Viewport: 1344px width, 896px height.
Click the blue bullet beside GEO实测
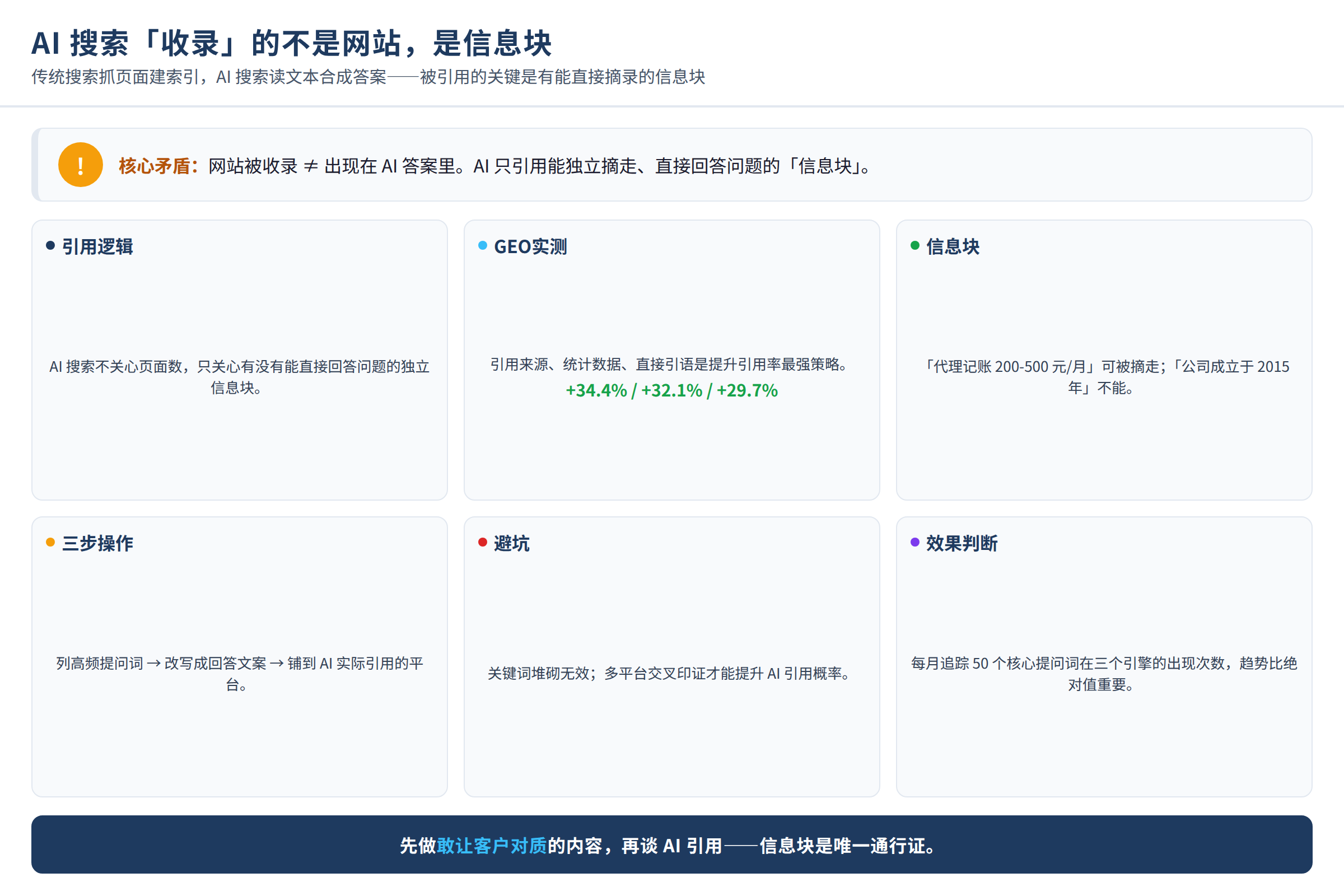pos(483,246)
